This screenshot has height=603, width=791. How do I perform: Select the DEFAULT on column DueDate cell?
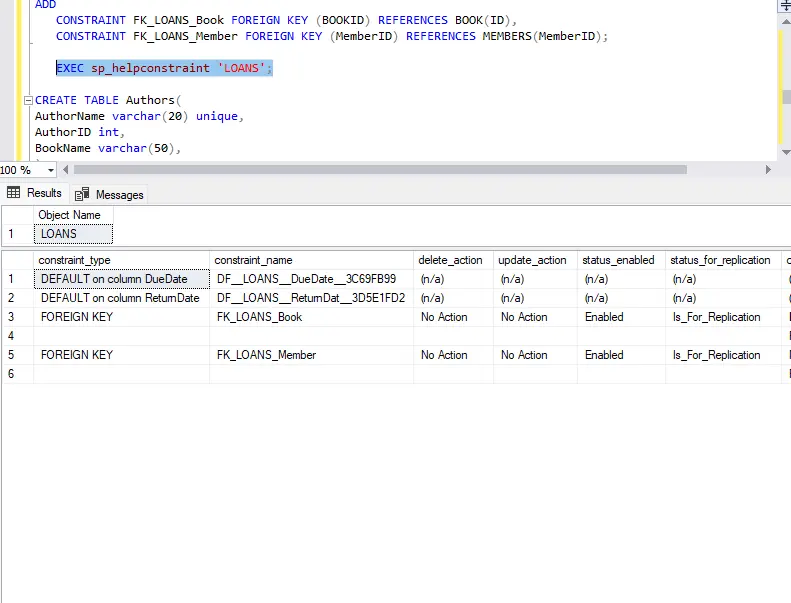pos(122,279)
